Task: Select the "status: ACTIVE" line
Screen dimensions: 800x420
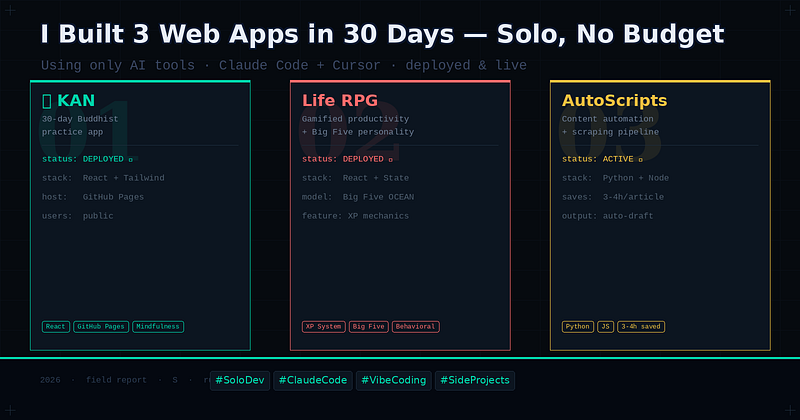Action: coord(602,159)
